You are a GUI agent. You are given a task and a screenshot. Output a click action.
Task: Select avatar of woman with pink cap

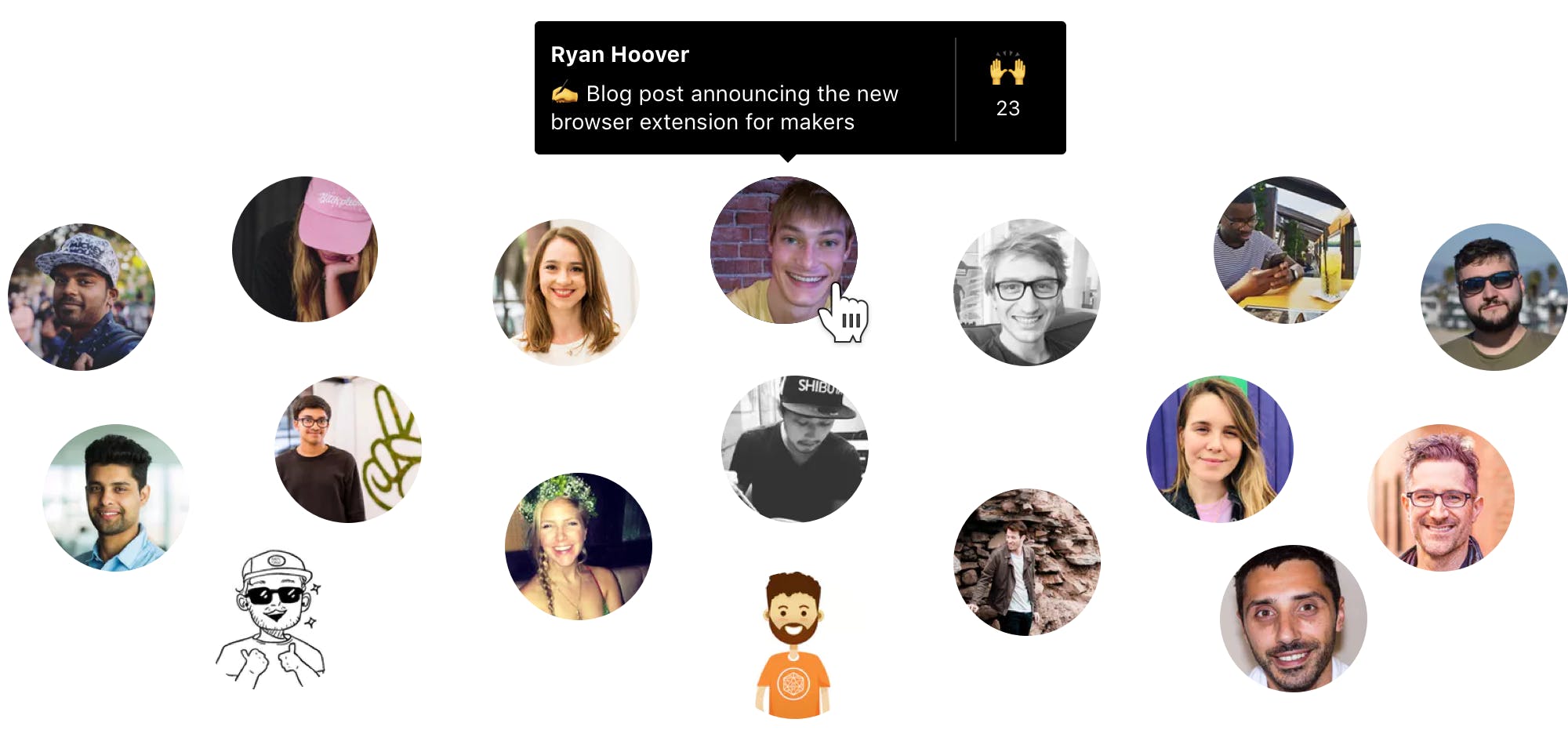[305, 249]
